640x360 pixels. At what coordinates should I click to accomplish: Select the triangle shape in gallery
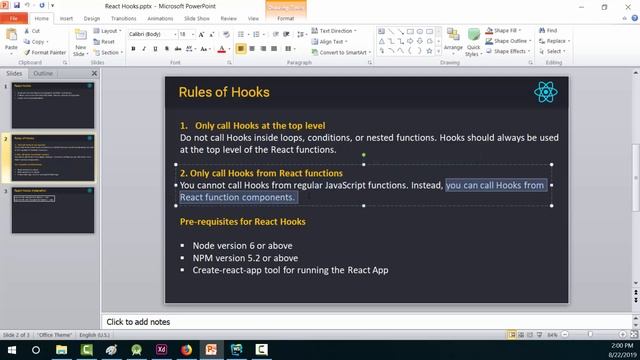tap(381, 41)
